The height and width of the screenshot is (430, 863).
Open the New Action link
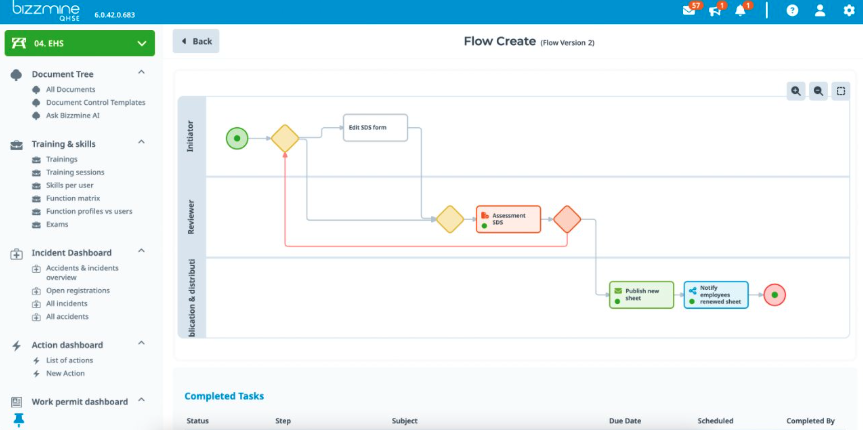[x=65, y=373]
